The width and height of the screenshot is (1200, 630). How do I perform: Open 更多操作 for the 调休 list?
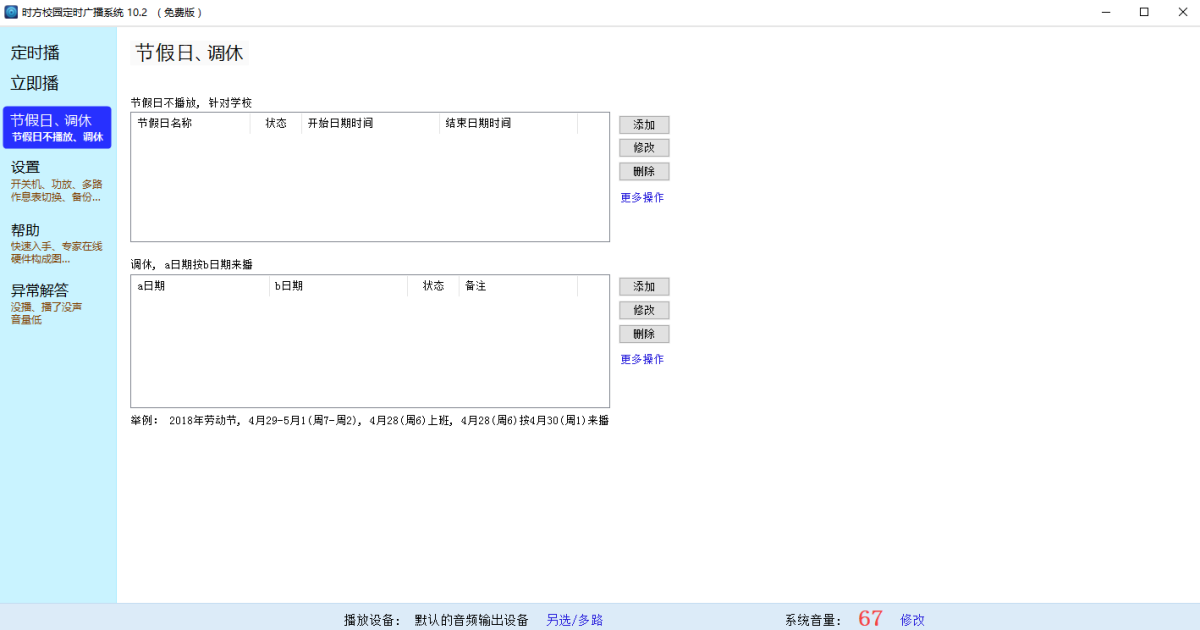(x=643, y=359)
